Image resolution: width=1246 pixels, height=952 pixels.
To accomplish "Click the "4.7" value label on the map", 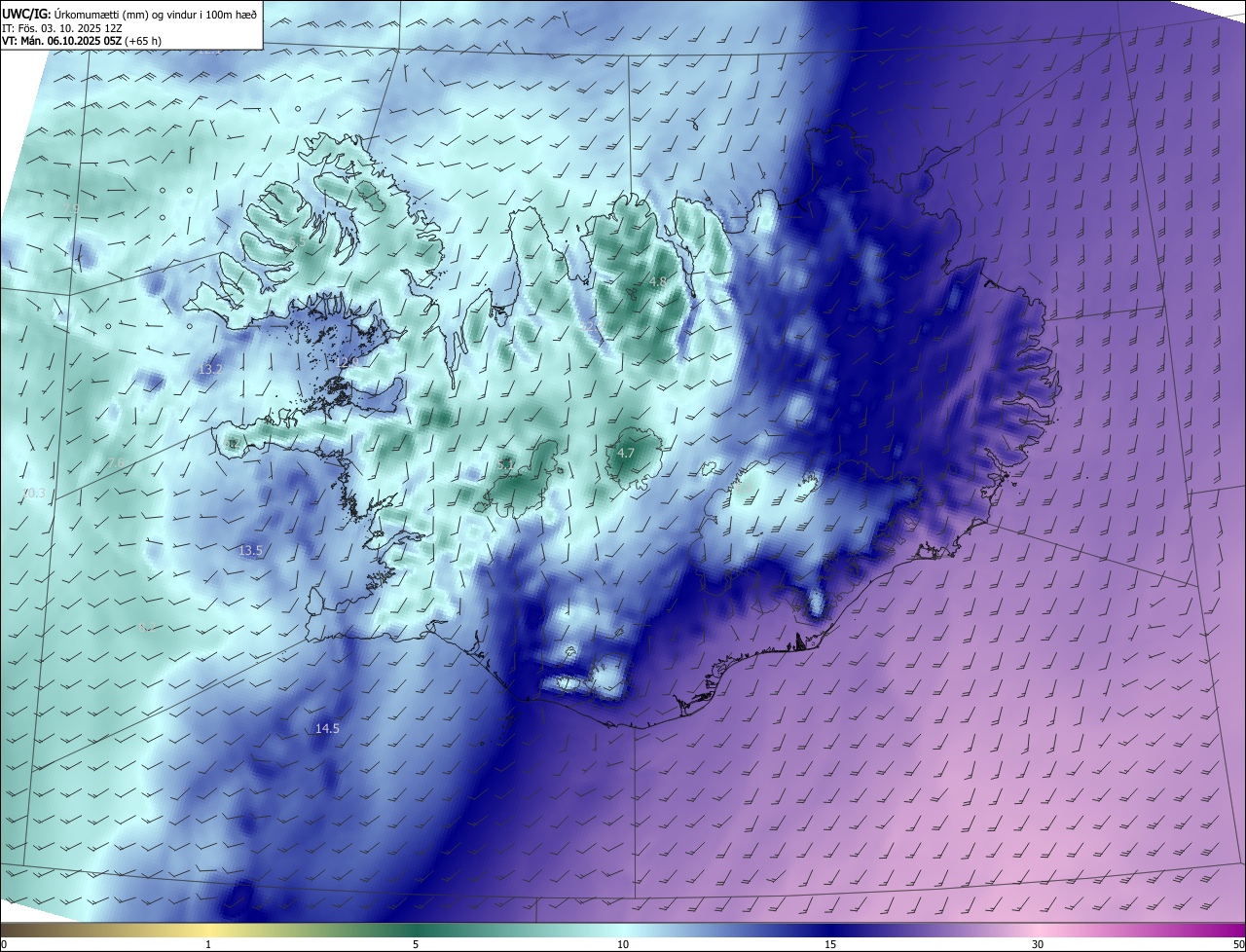I will [626, 453].
